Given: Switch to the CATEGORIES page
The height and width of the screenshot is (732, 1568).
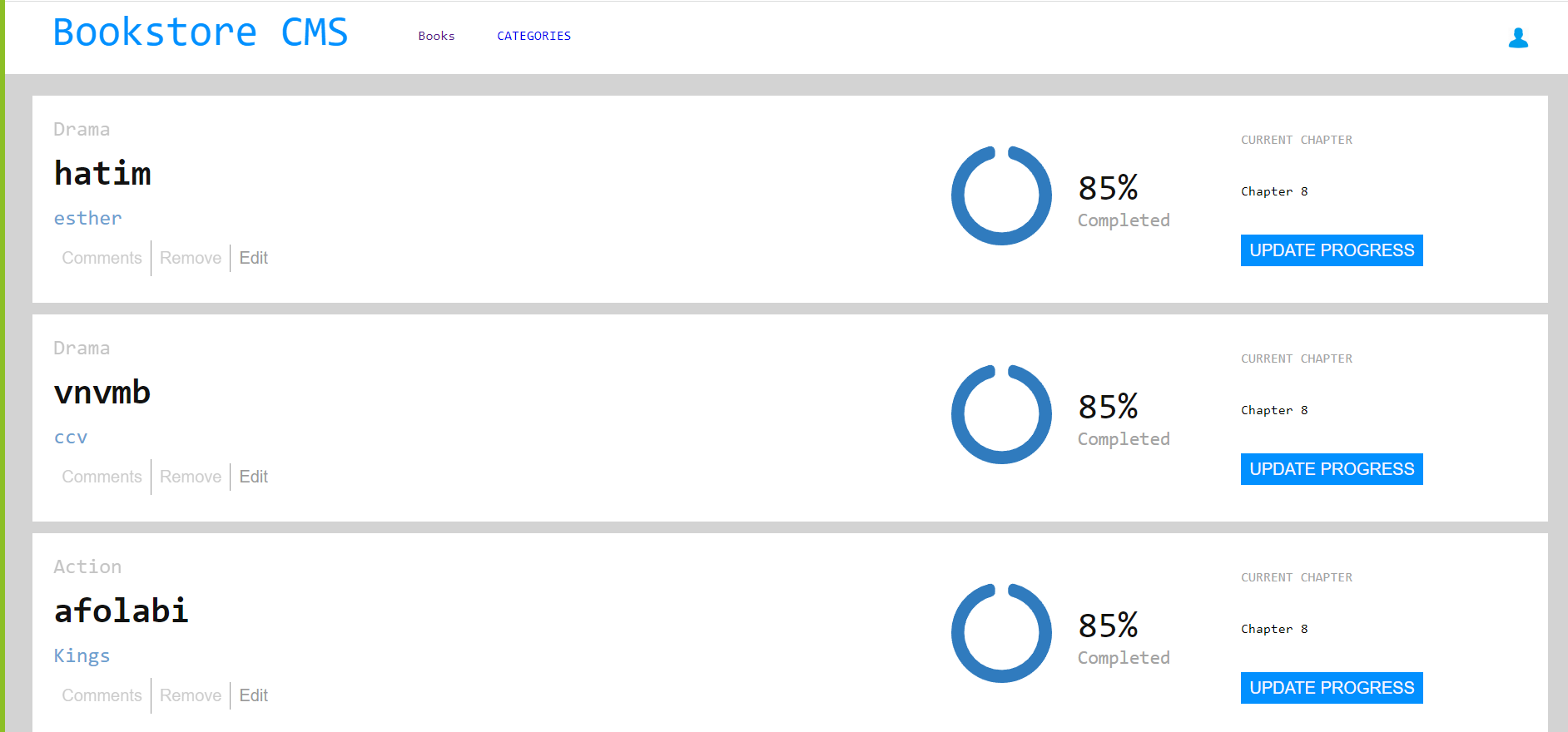Looking at the screenshot, I should (x=533, y=36).
